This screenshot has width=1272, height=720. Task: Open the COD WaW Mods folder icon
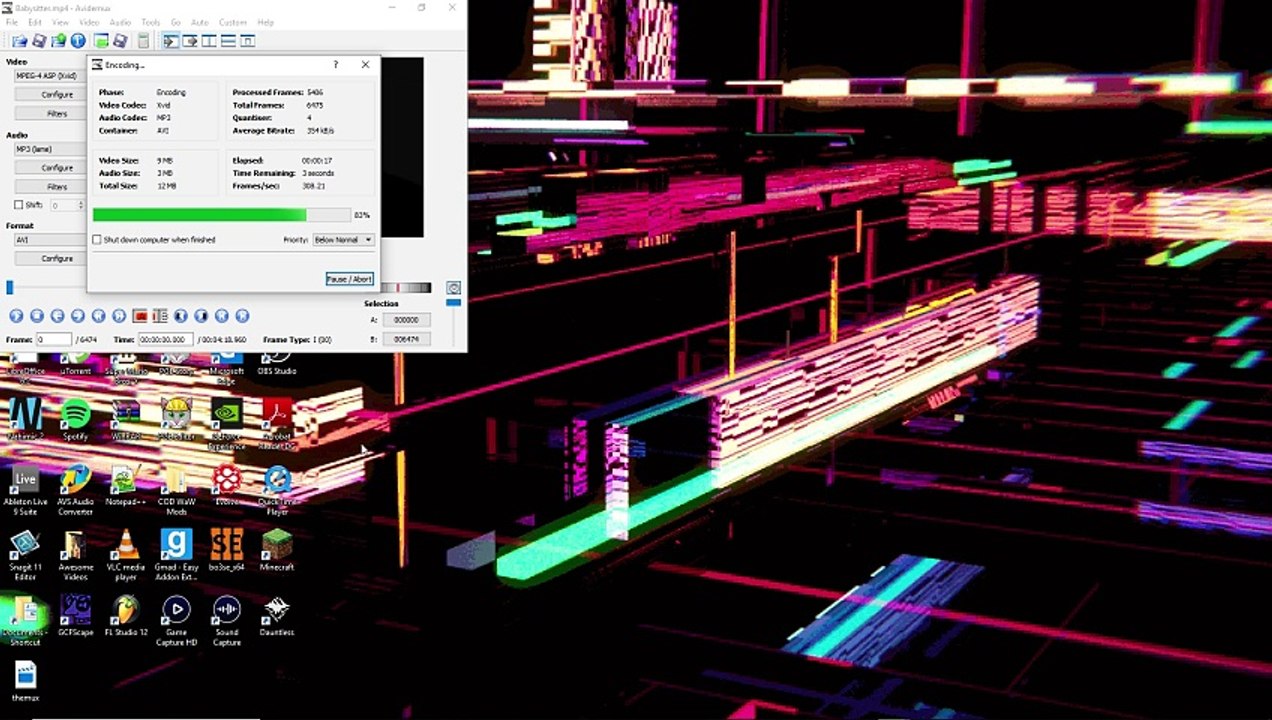tap(176, 489)
